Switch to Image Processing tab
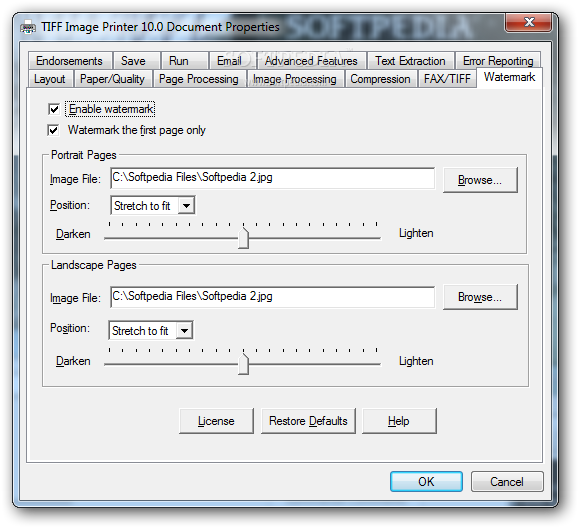579x528 pixels. pyautogui.click(x=295, y=79)
